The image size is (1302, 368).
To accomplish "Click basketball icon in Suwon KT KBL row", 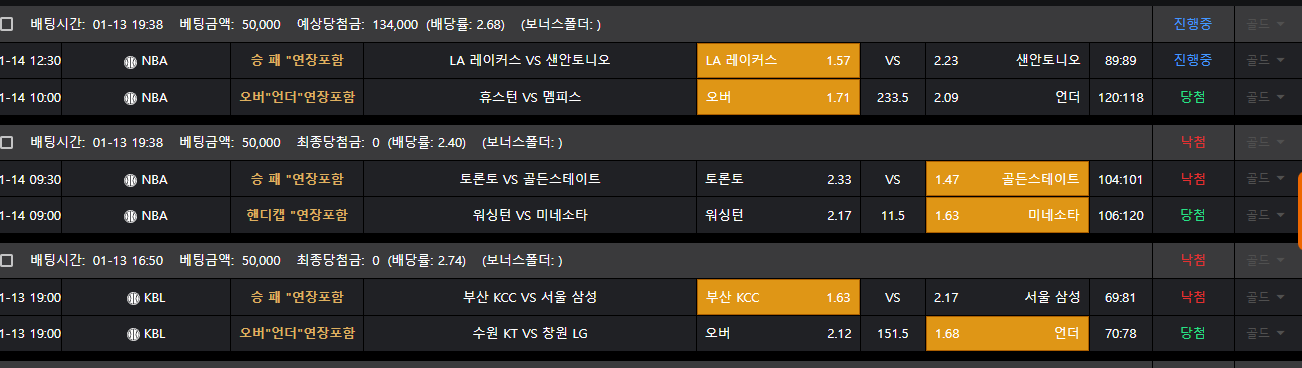I will tap(134, 334).
